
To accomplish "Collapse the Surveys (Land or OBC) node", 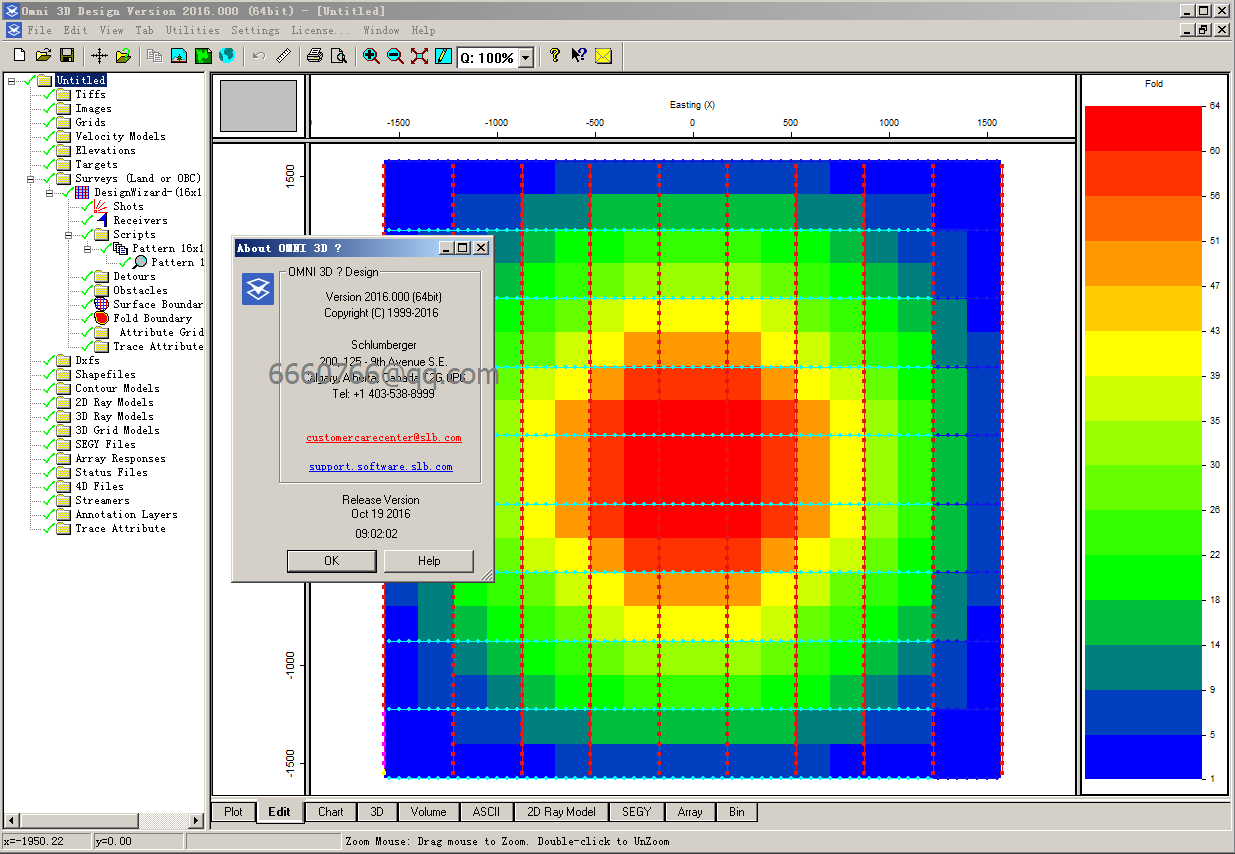I will click(31, 179).
